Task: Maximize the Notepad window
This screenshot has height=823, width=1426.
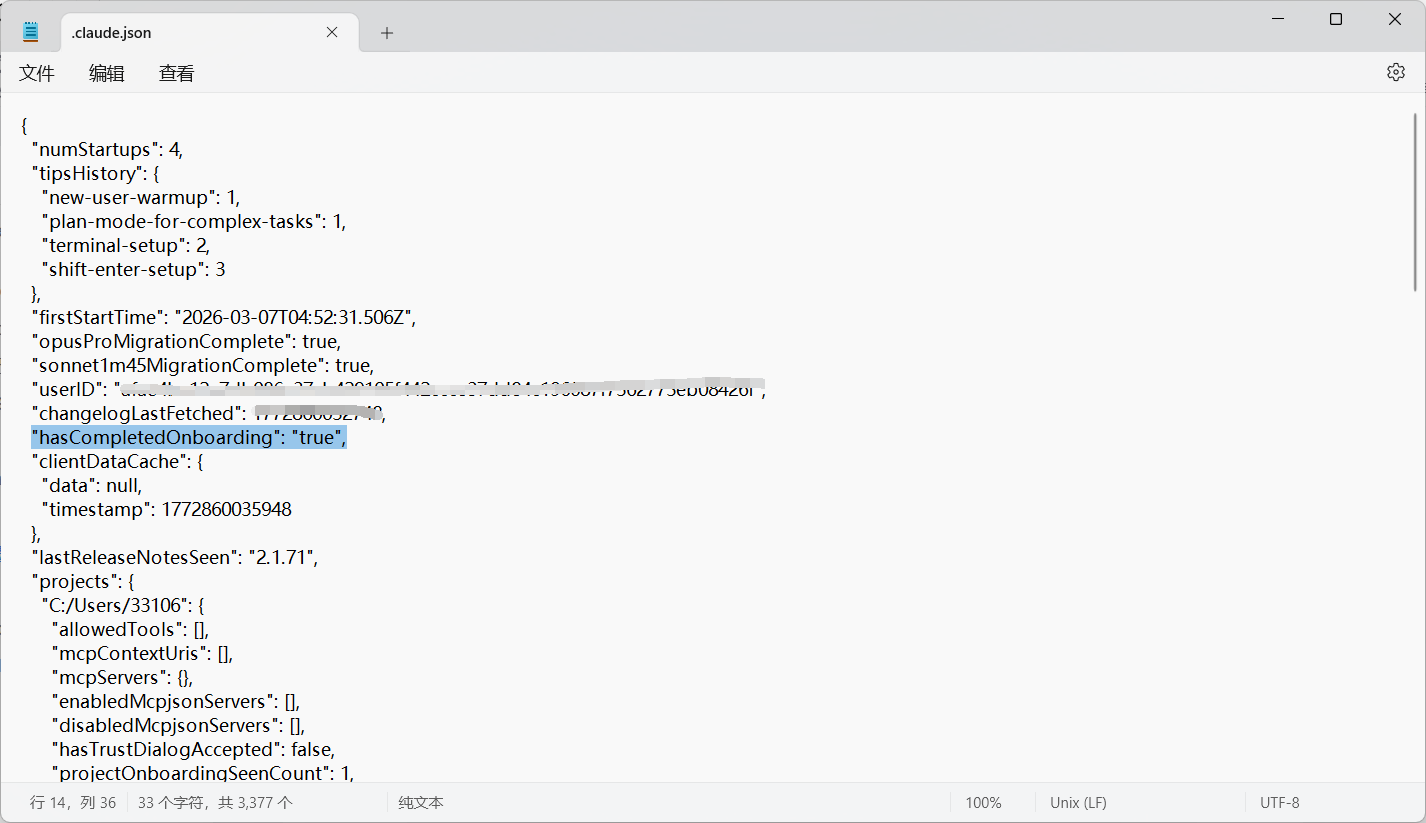Action: click(1336, 19)
